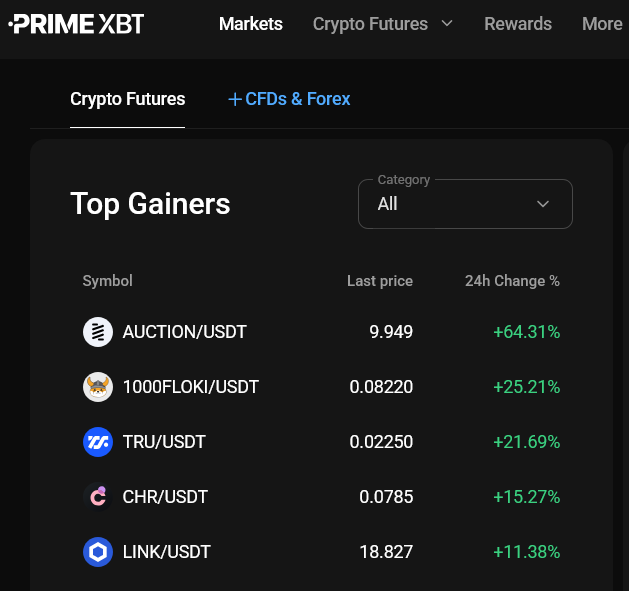Click the PrimeXBT logo

pyautogui.click(x=76, y=24)
